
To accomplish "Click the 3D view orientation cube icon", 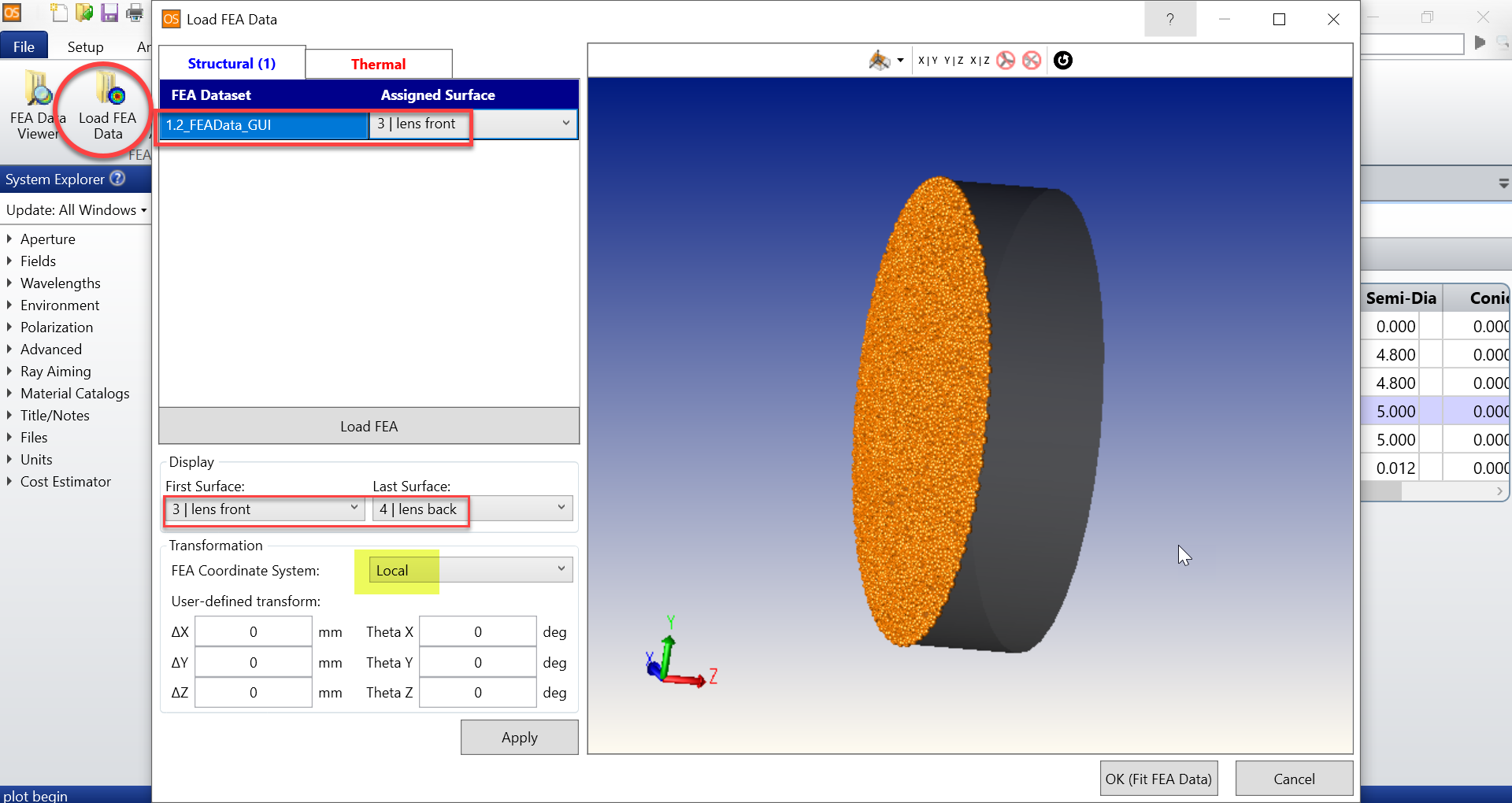I will point(879,61).
